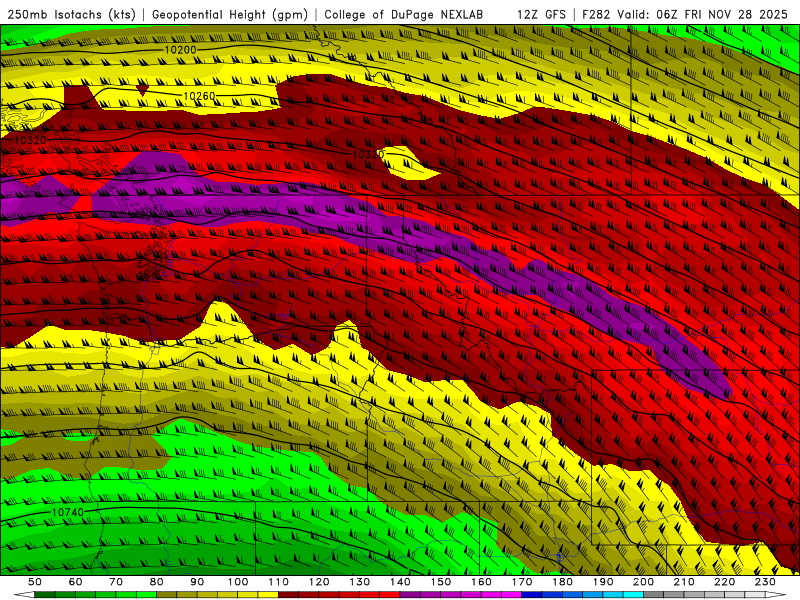Click the 60 knots legend value
The image size is (800, 600).
pyautogui.click(x=76, y=582)
